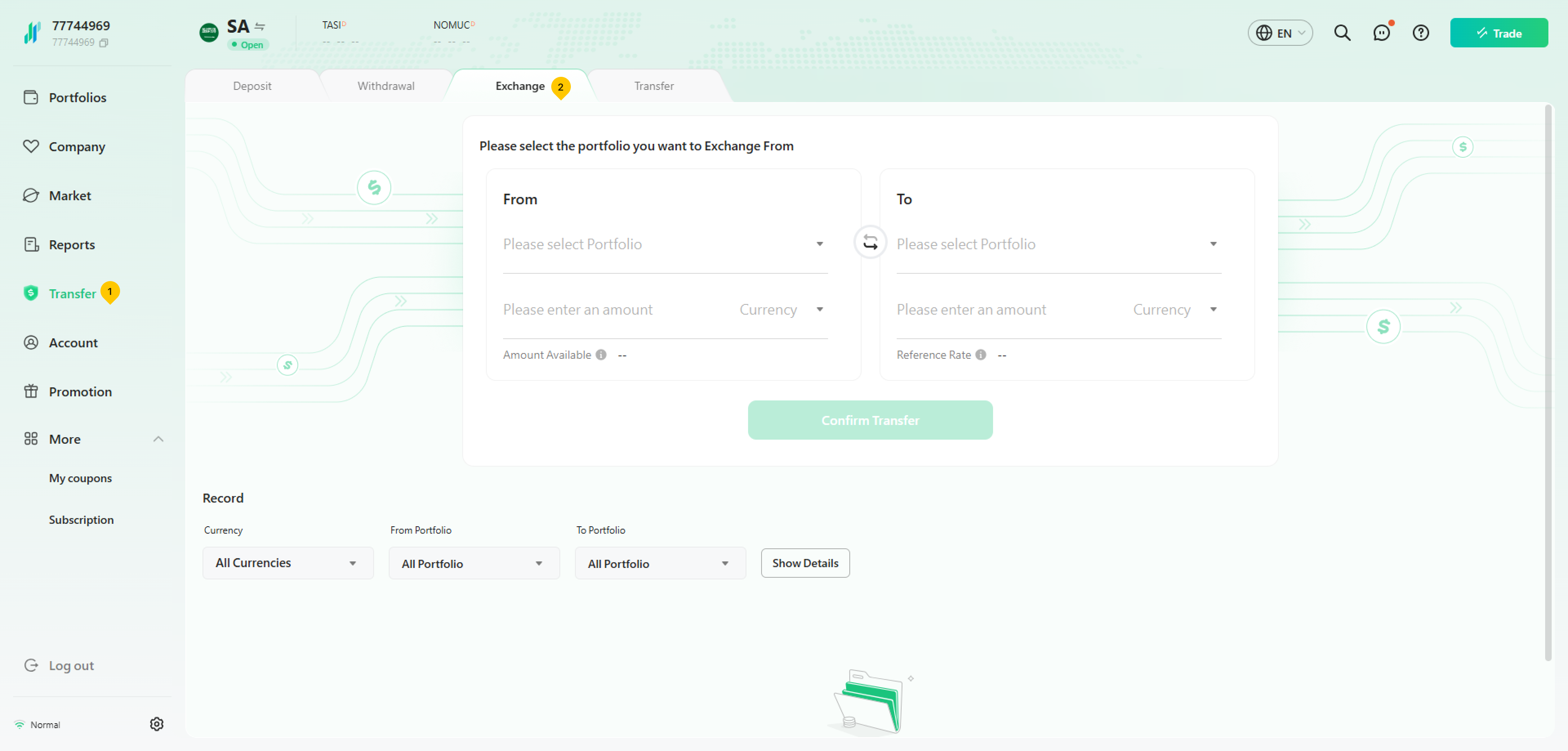Open the EN language selector
This screenshot has height=751, width=1568.
pyautogui.click(x=1279, y=33)
